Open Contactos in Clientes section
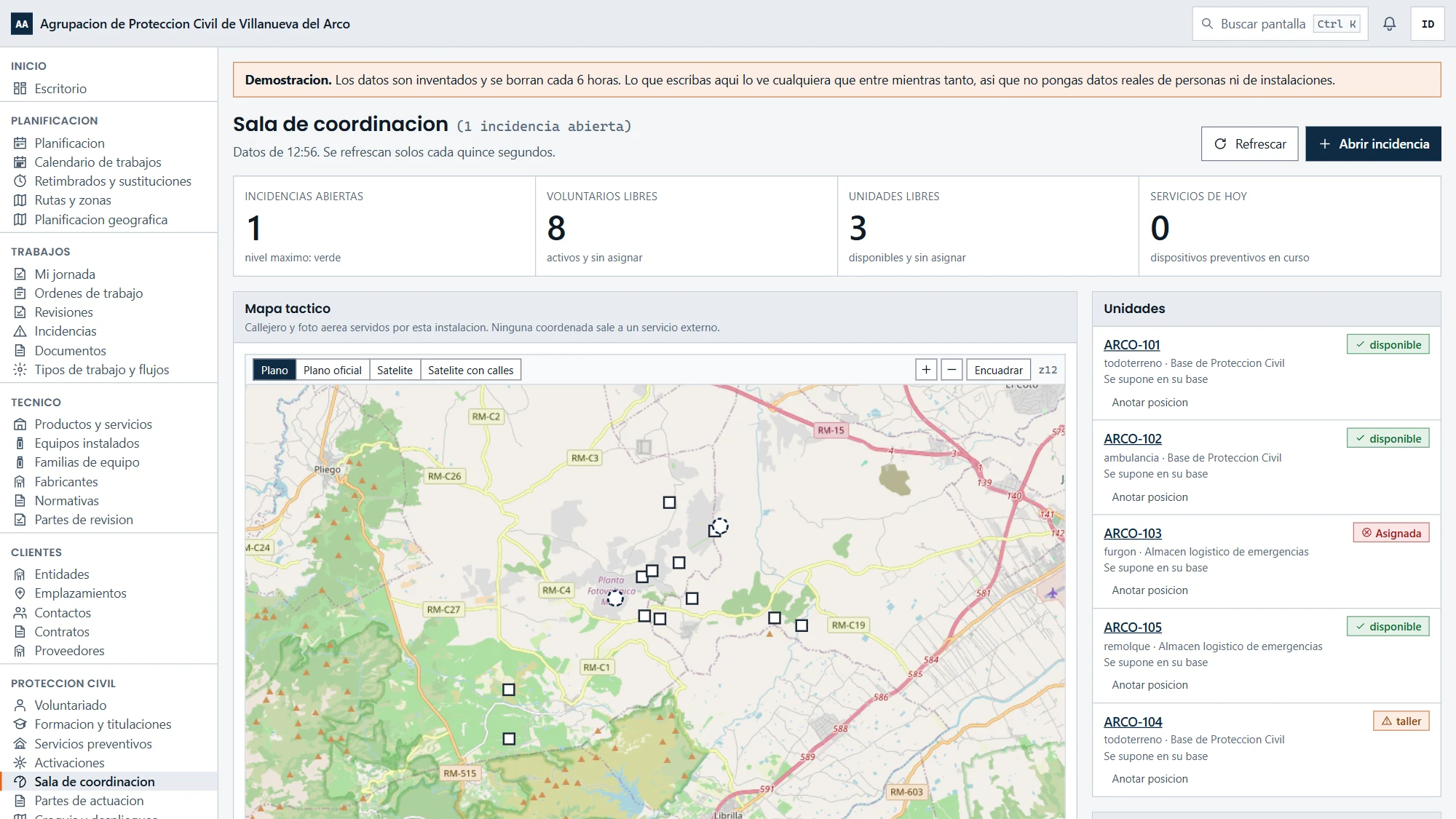The width and height of the screenshot is (1456, 819). 108,613
